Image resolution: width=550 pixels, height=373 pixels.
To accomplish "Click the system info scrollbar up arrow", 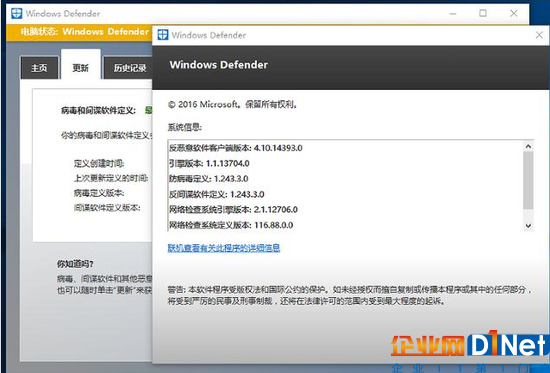I will pyautogui.click(x=528, y=146).
